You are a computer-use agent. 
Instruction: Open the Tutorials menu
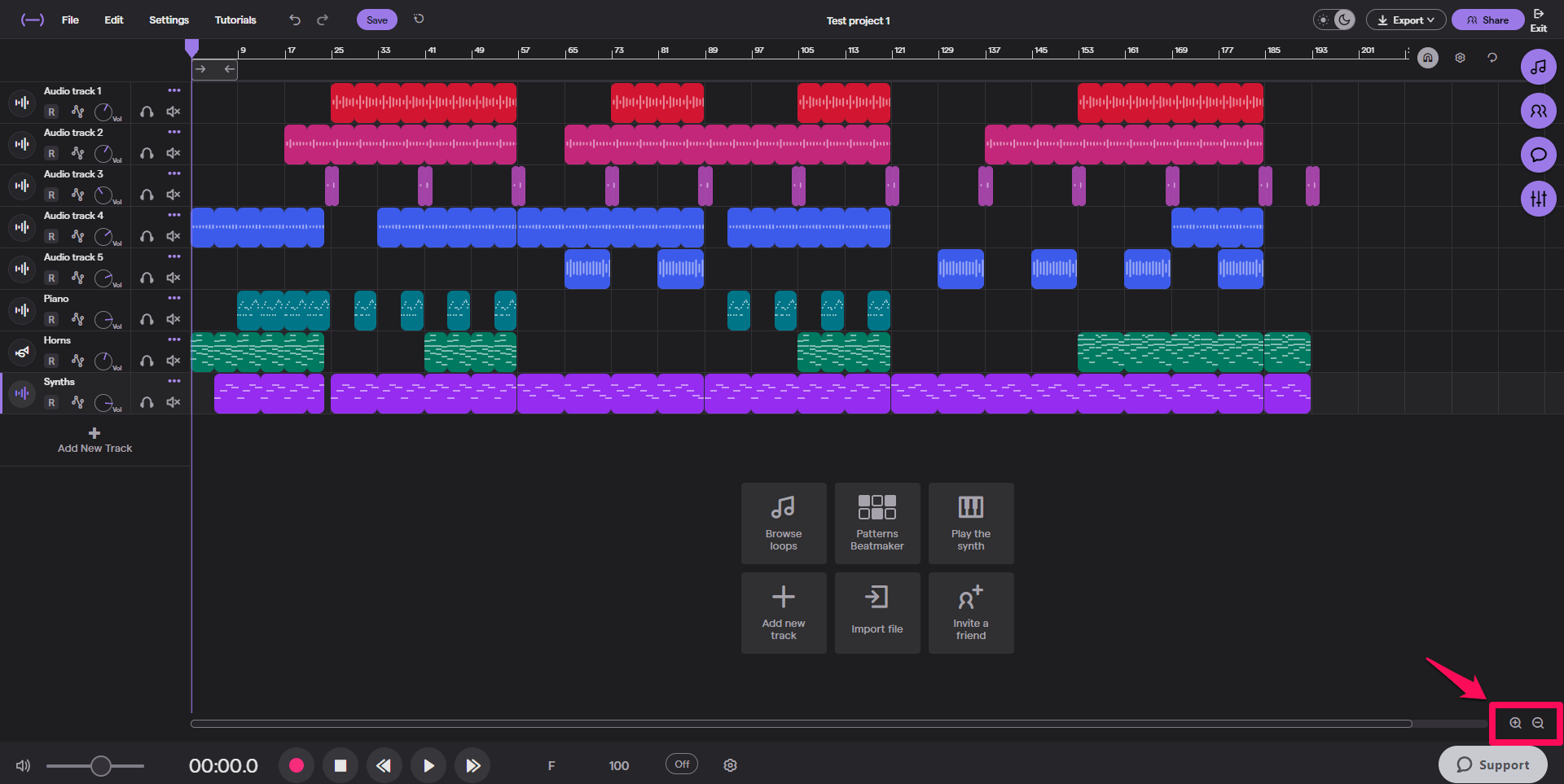[x=235, y=20]
